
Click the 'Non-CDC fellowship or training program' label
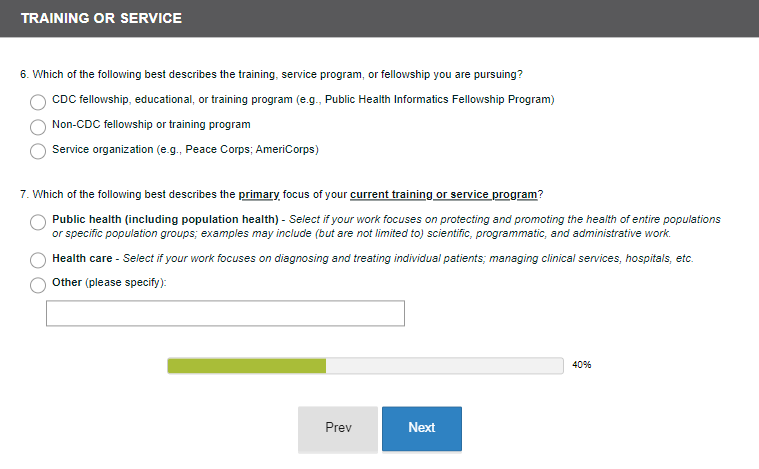(151, 125)
